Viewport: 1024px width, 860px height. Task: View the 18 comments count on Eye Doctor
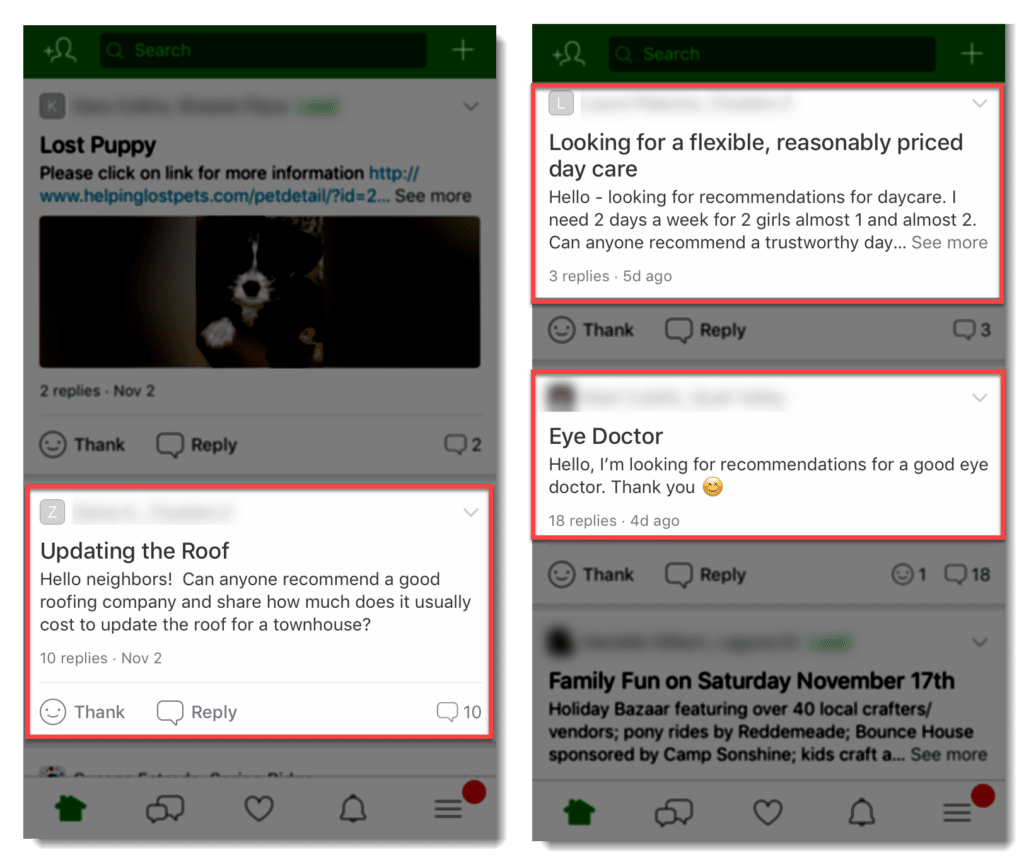[967, 575]
